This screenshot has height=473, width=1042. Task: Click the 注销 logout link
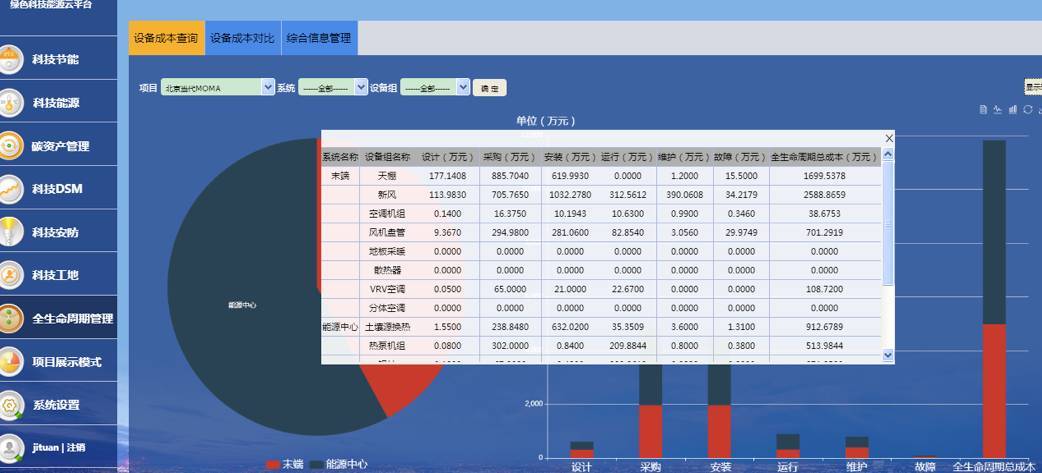click(74, 448)
